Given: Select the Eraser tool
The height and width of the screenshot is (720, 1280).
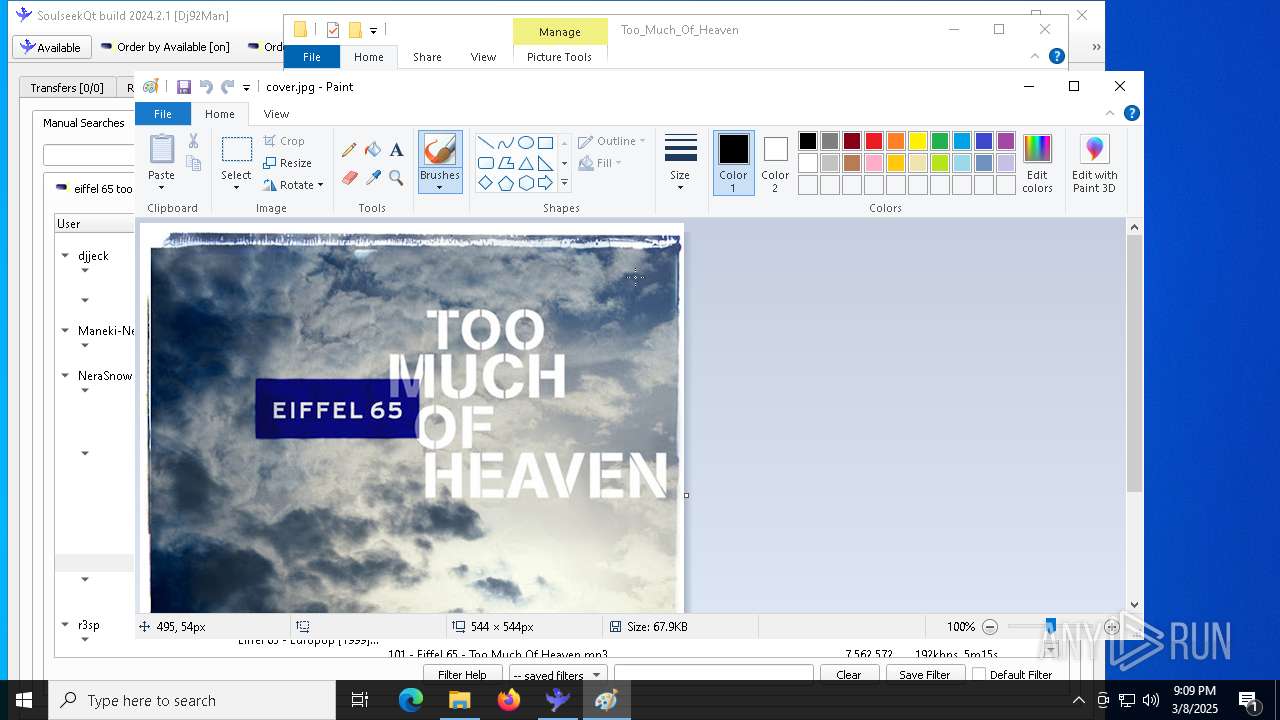Looking at the screenshot, I should pyautogui.click(x=349, y=178).
